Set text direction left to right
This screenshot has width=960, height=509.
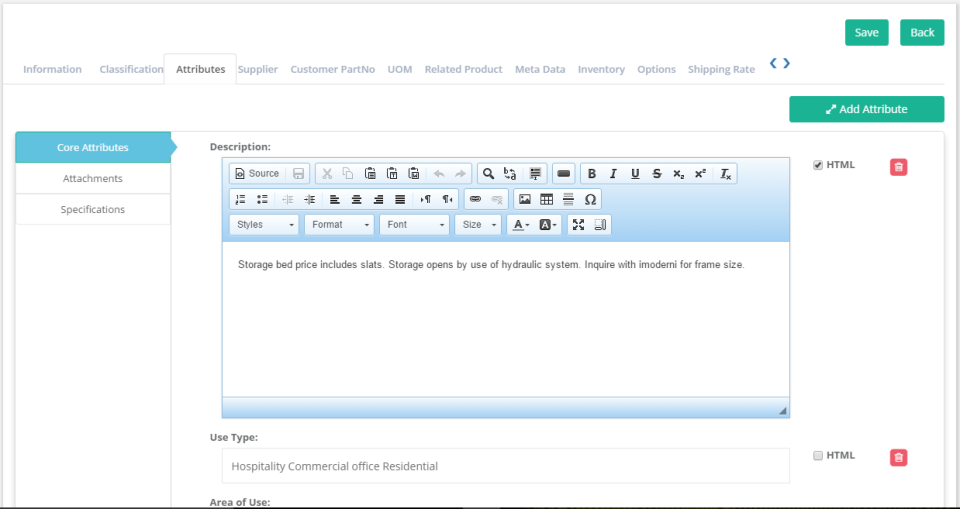pyautogui.click(x=426, y=199)
